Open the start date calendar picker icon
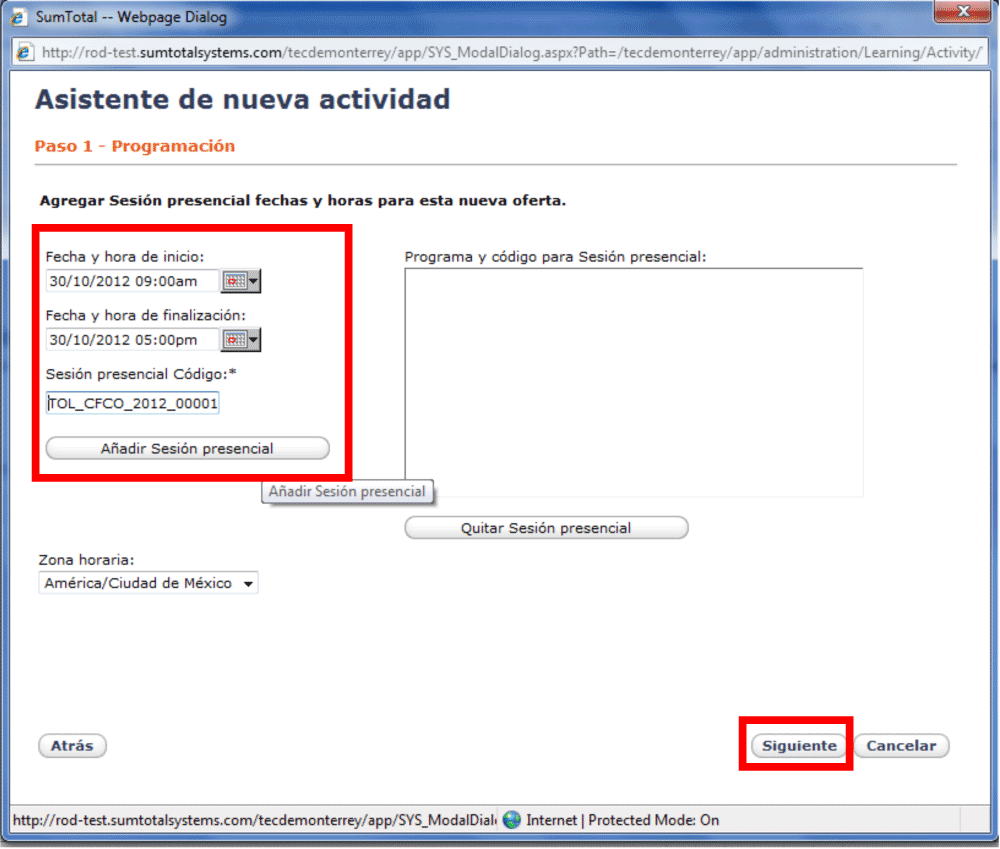1000x849 pixels. click(x=240, y=281)
